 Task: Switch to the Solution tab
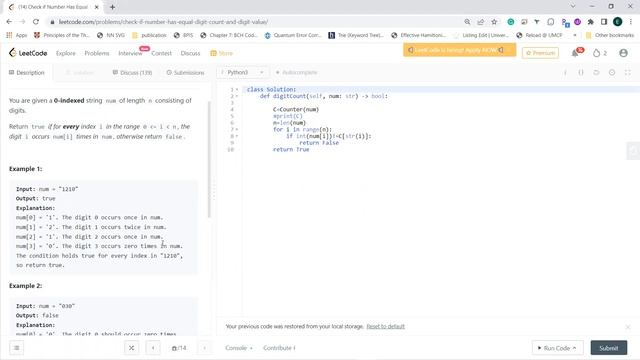click(80, 73)
